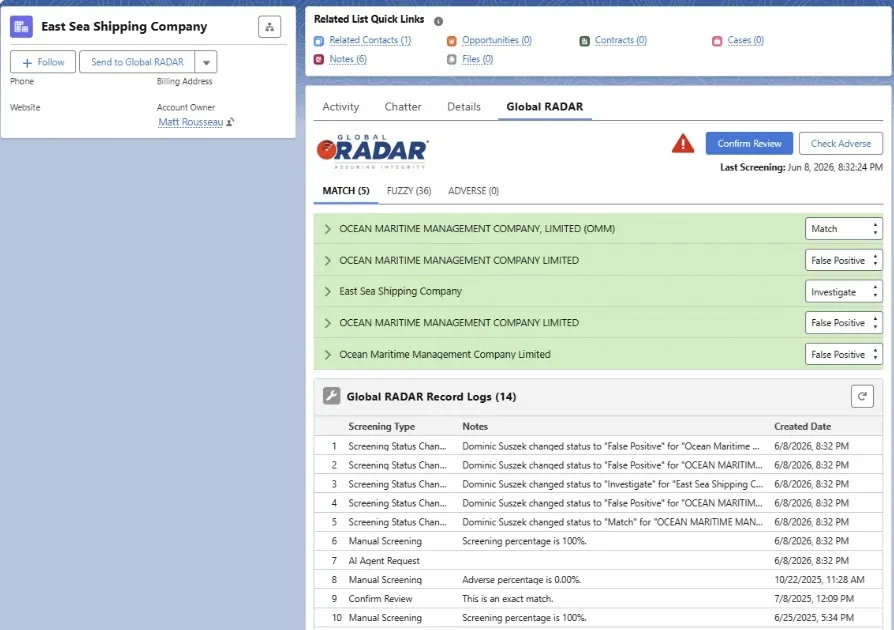This screenshot has width=894, height=630.
Task: Click note 'Adverse percentage is 0.00%.'
Action: 521,580
